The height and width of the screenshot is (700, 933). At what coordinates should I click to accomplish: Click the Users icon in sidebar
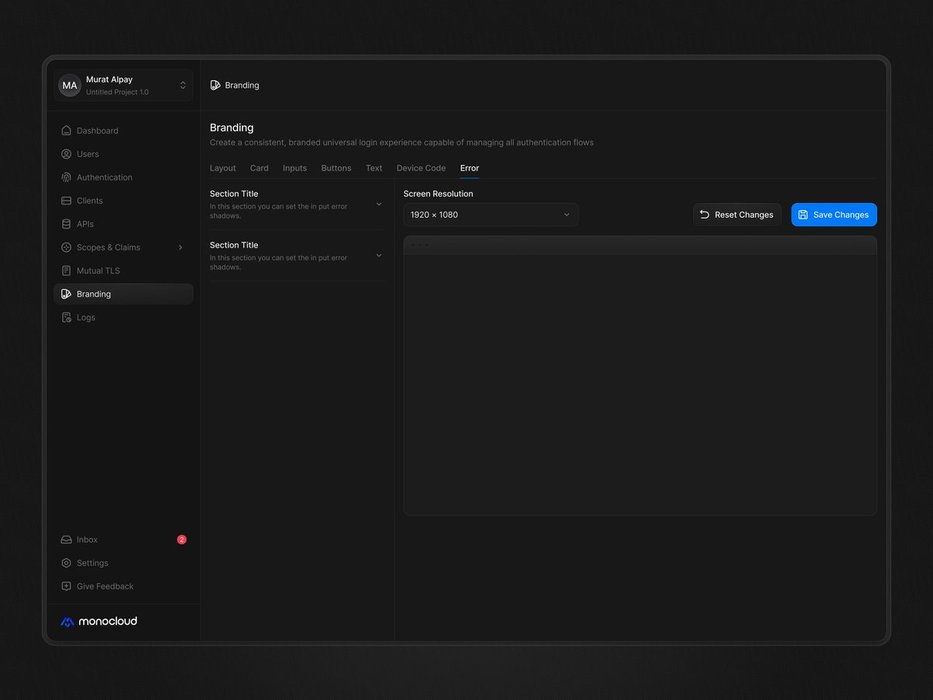[66, 154]
